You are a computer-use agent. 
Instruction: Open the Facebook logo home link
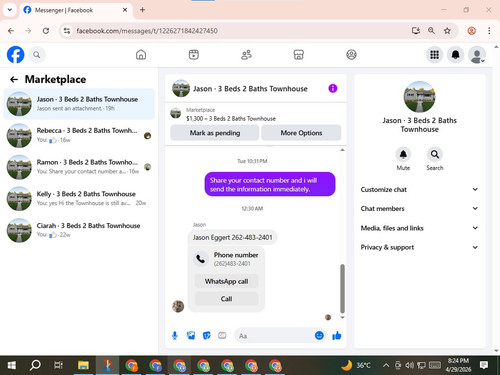point(16,55)
